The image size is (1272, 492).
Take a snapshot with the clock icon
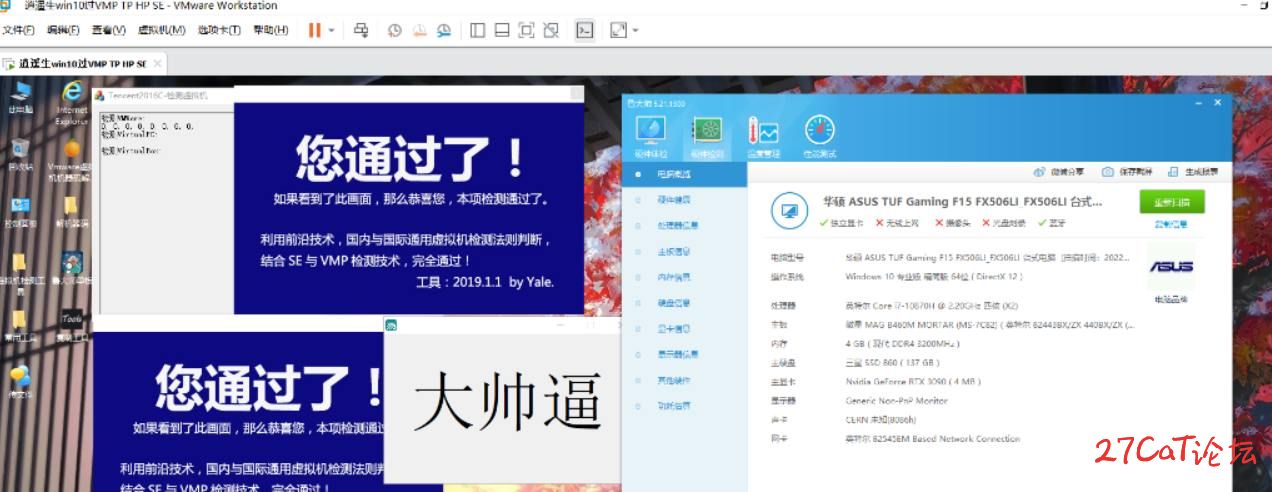click(x=395, y=30)
